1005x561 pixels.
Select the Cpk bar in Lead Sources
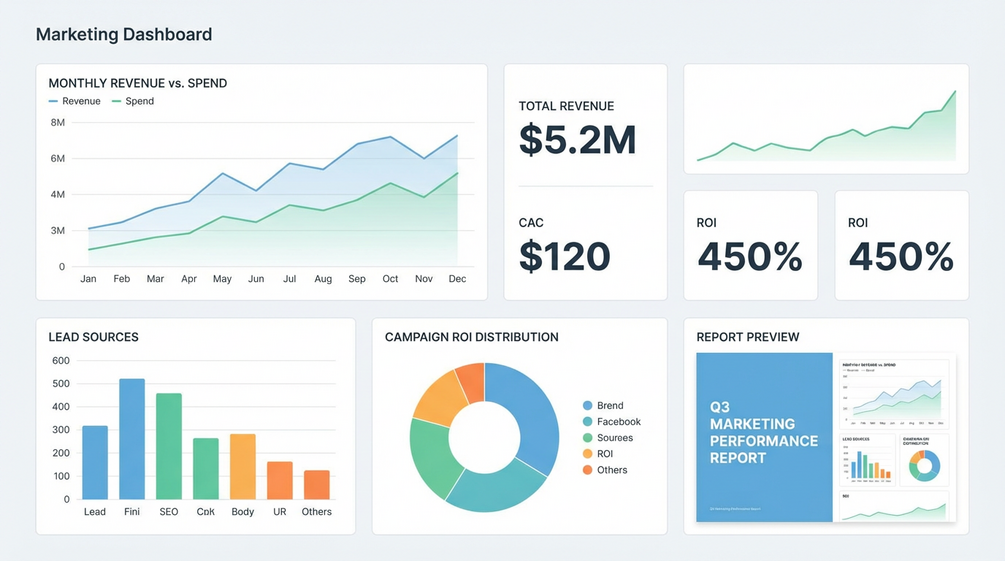[x=206, y=469]
